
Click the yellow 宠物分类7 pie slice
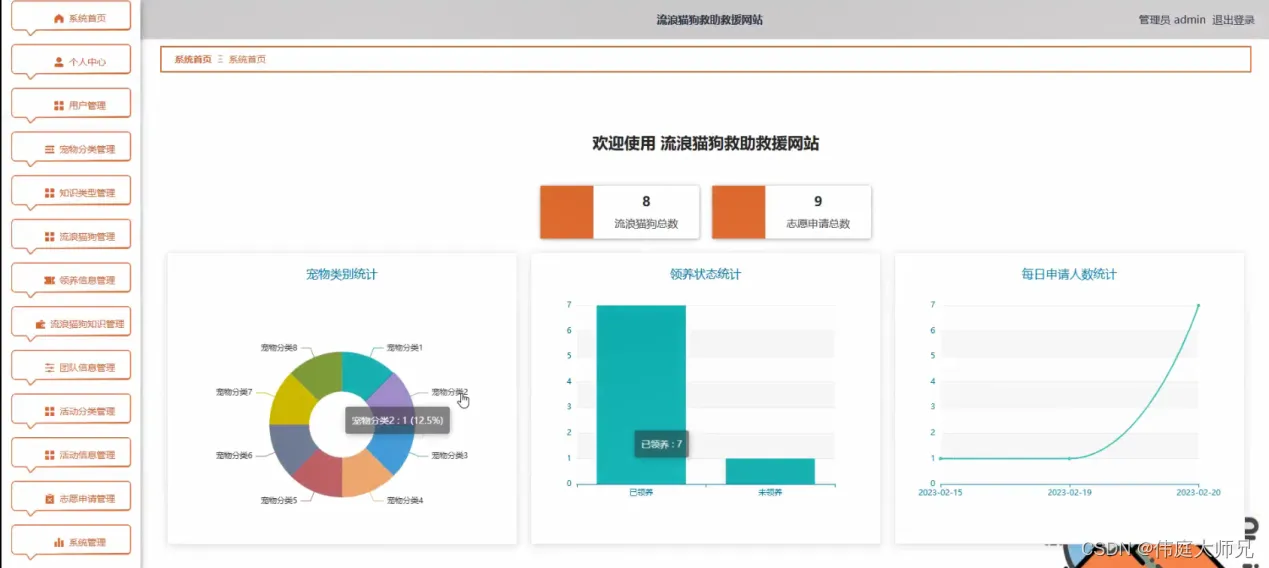pos(291,400)
